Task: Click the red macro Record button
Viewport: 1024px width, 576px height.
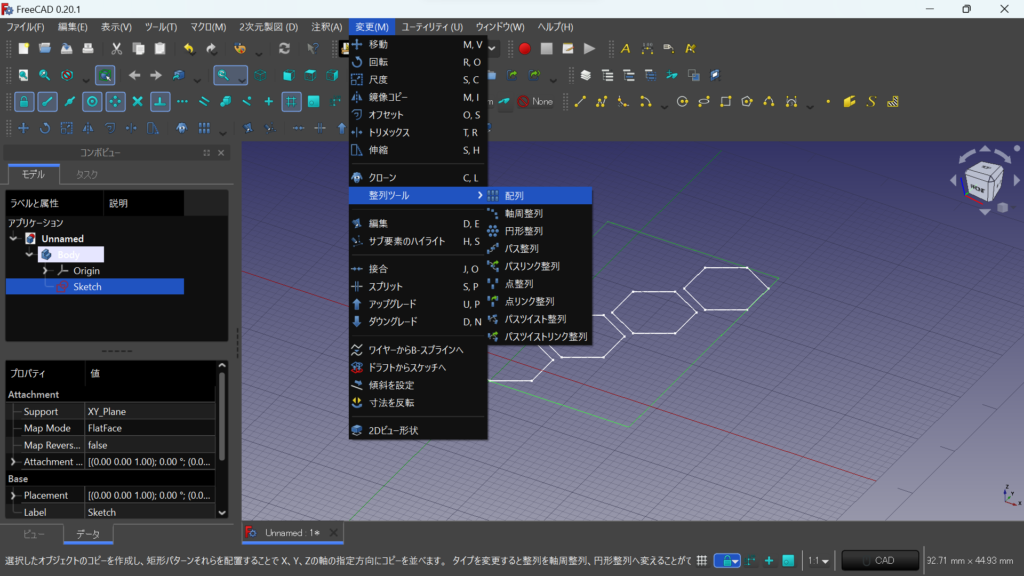Action: tap(524, 48)
